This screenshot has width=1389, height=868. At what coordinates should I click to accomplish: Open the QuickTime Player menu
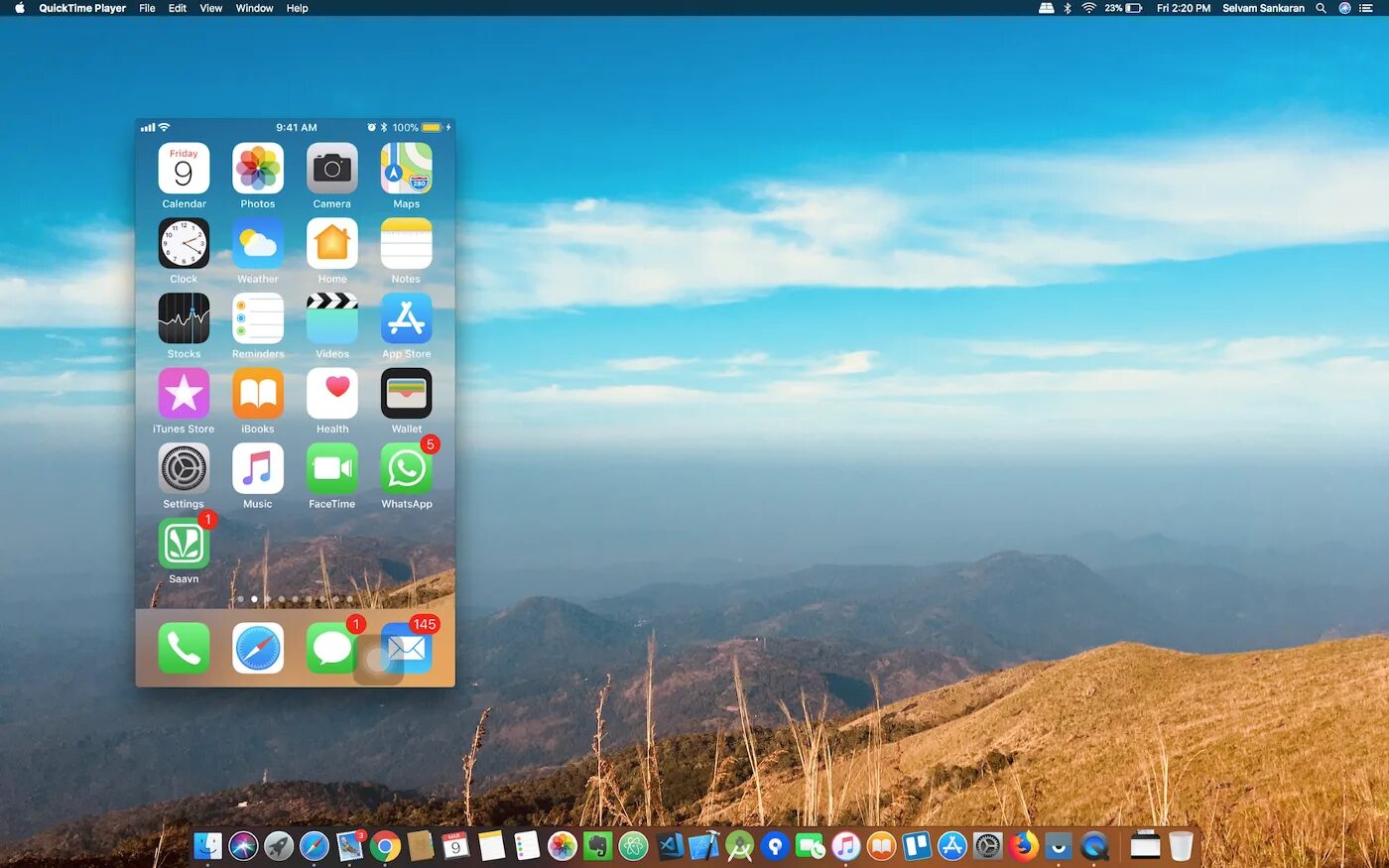pos(82,8)
